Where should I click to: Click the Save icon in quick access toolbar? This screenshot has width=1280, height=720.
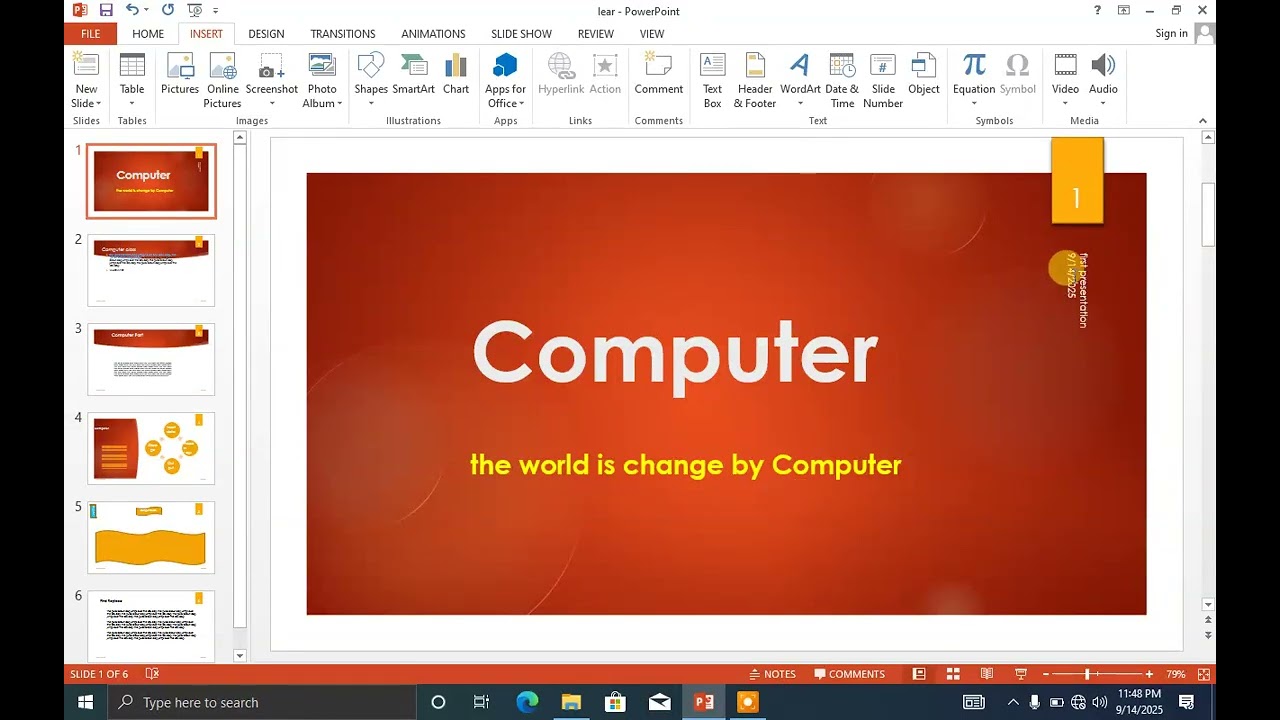click(106, 10)
